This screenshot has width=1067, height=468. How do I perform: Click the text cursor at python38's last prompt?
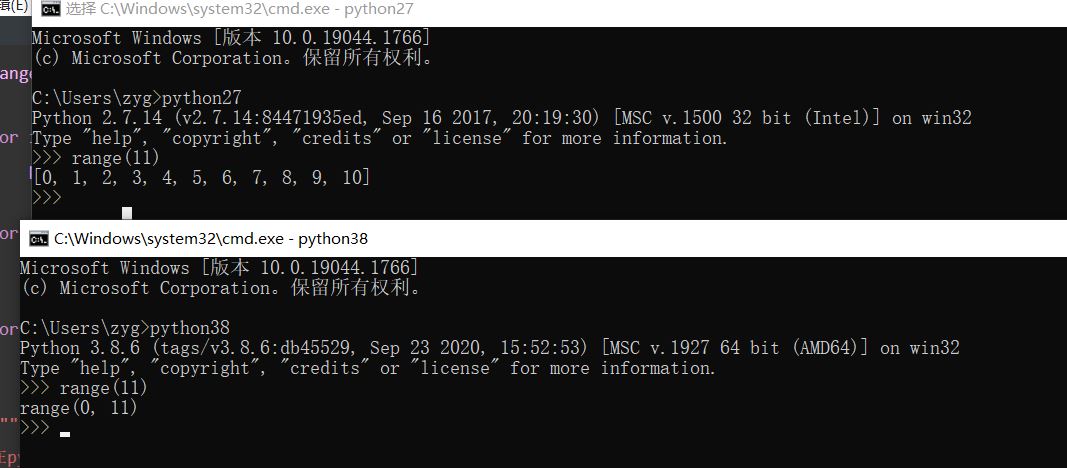(x=65, y=434)
